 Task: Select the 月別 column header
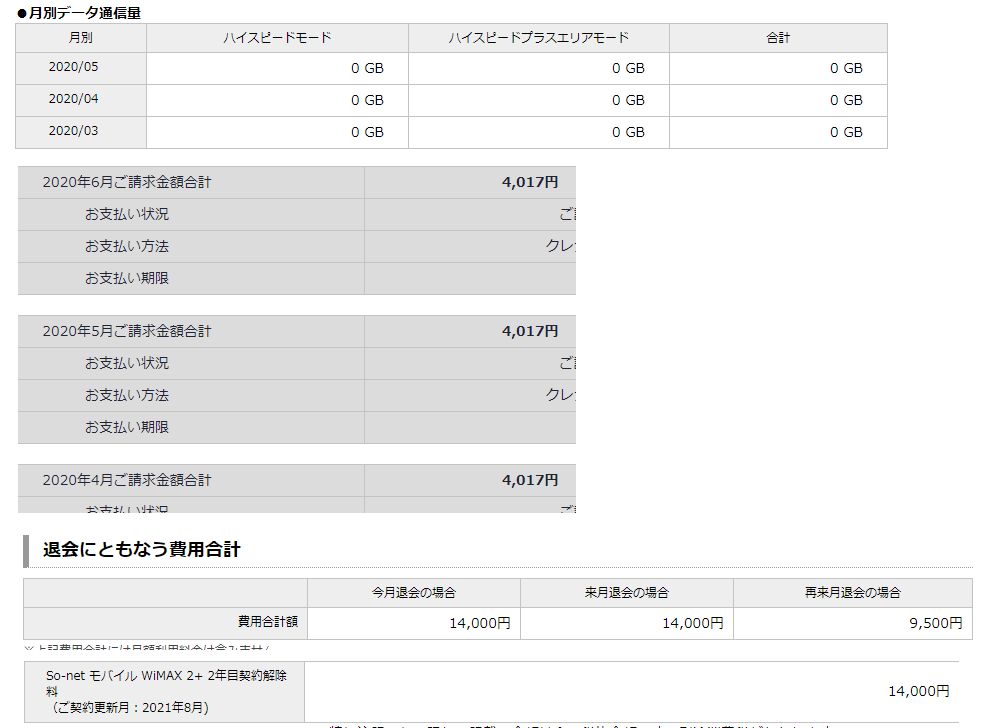[x=81, y=38]
